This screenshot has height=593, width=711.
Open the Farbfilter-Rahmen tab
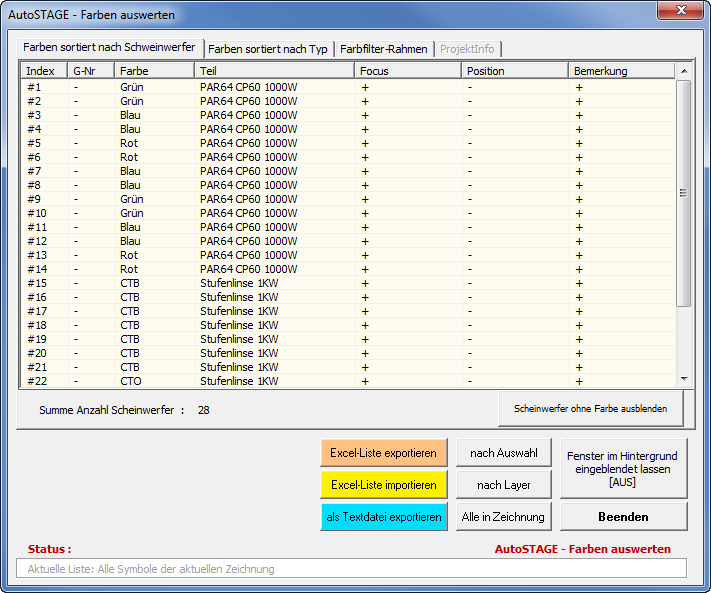(383, 49)
